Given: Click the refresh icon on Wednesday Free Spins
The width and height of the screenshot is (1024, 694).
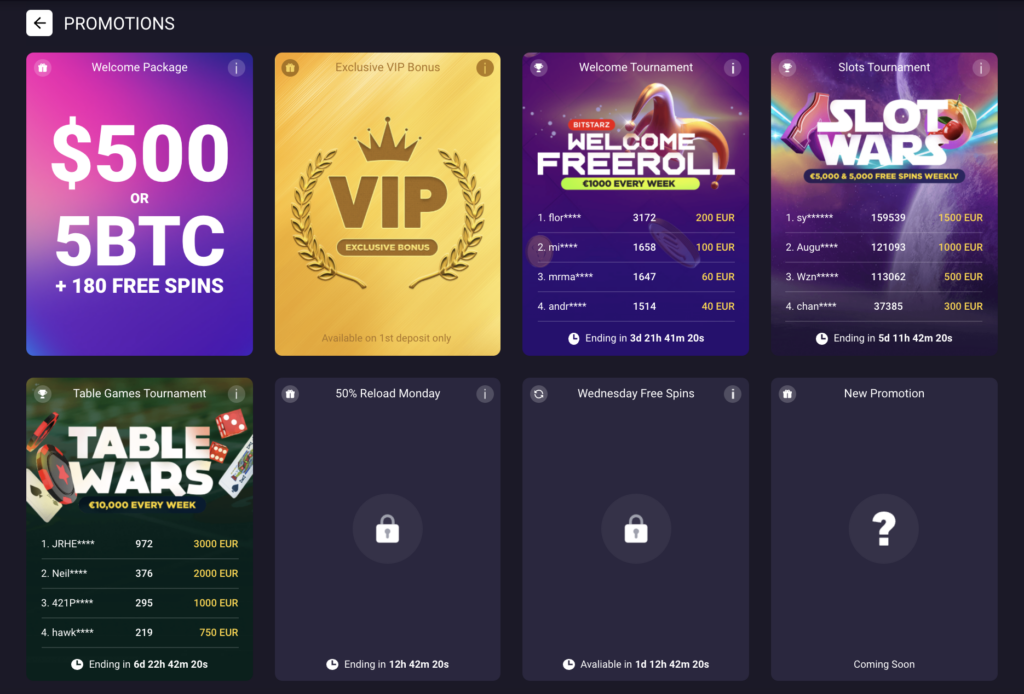Looking at the screenshot, I should tap(539, 394).
